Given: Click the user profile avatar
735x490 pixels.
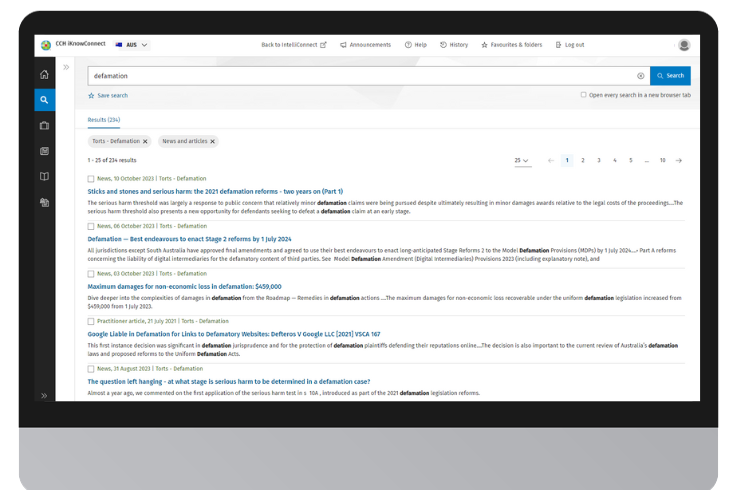Looking at the screenshot, I should pyautogui.click(x=684, y=45).
